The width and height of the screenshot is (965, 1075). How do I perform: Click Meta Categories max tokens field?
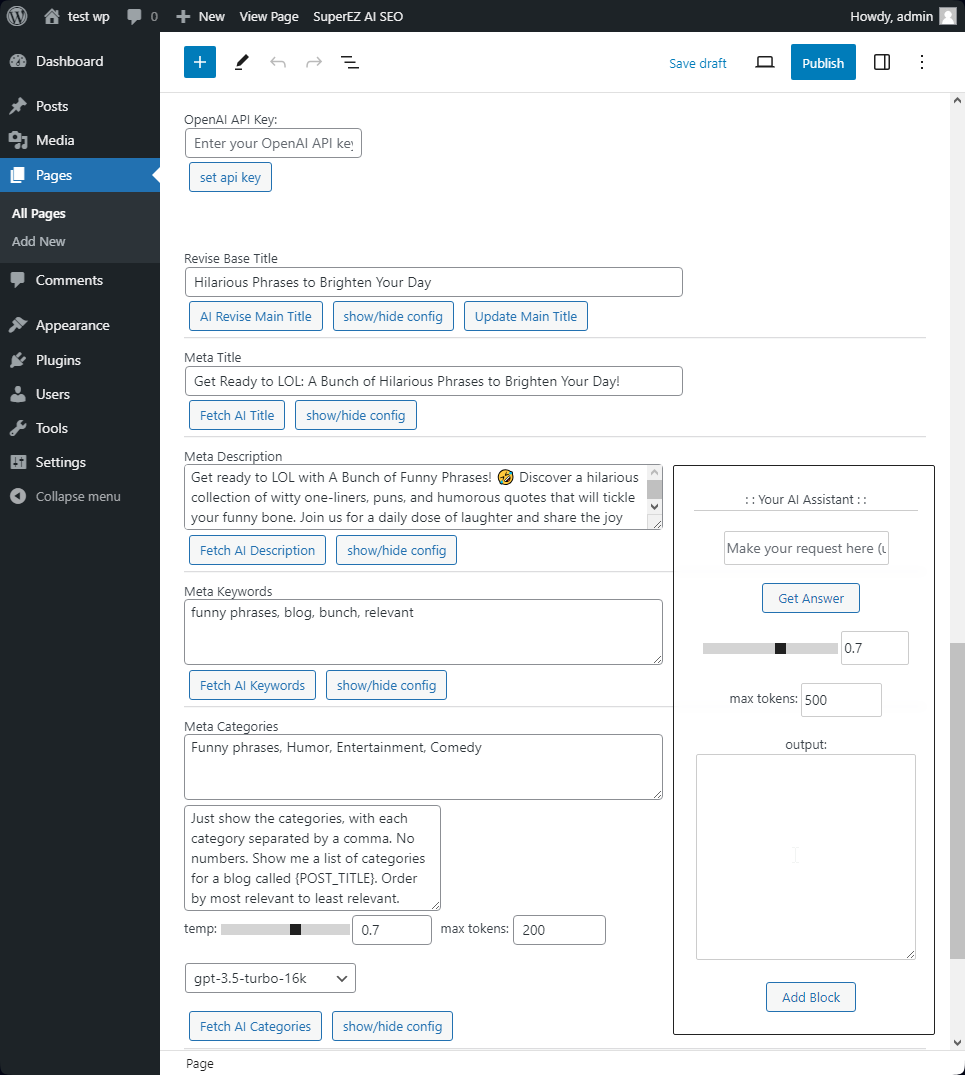coord(559,930)
